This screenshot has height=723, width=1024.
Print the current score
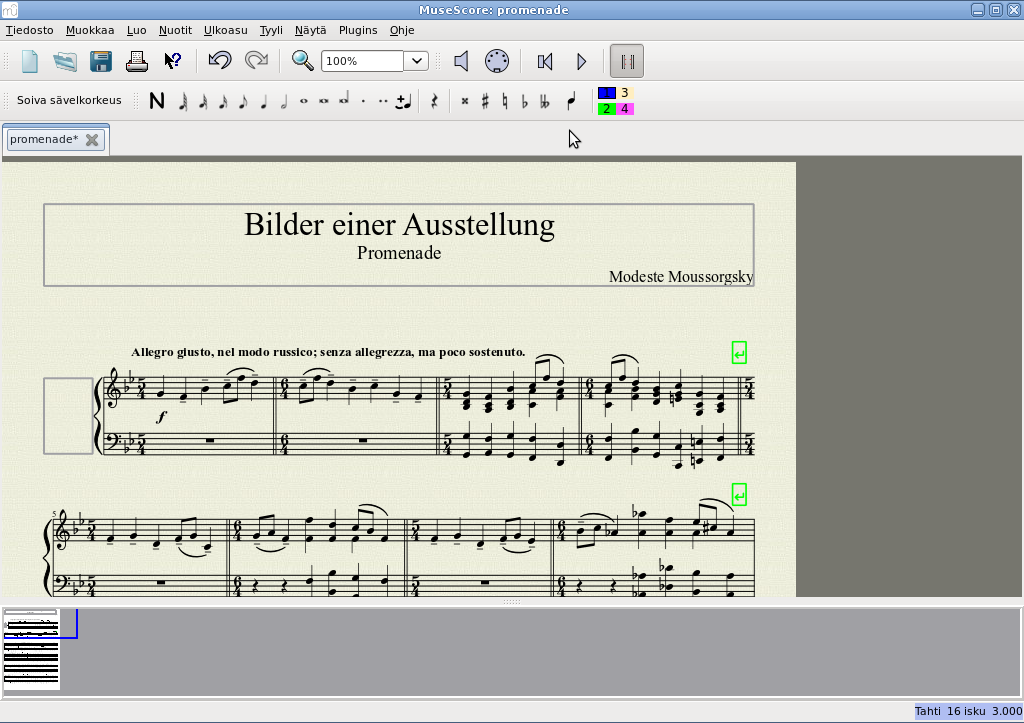tap(137, 61)
